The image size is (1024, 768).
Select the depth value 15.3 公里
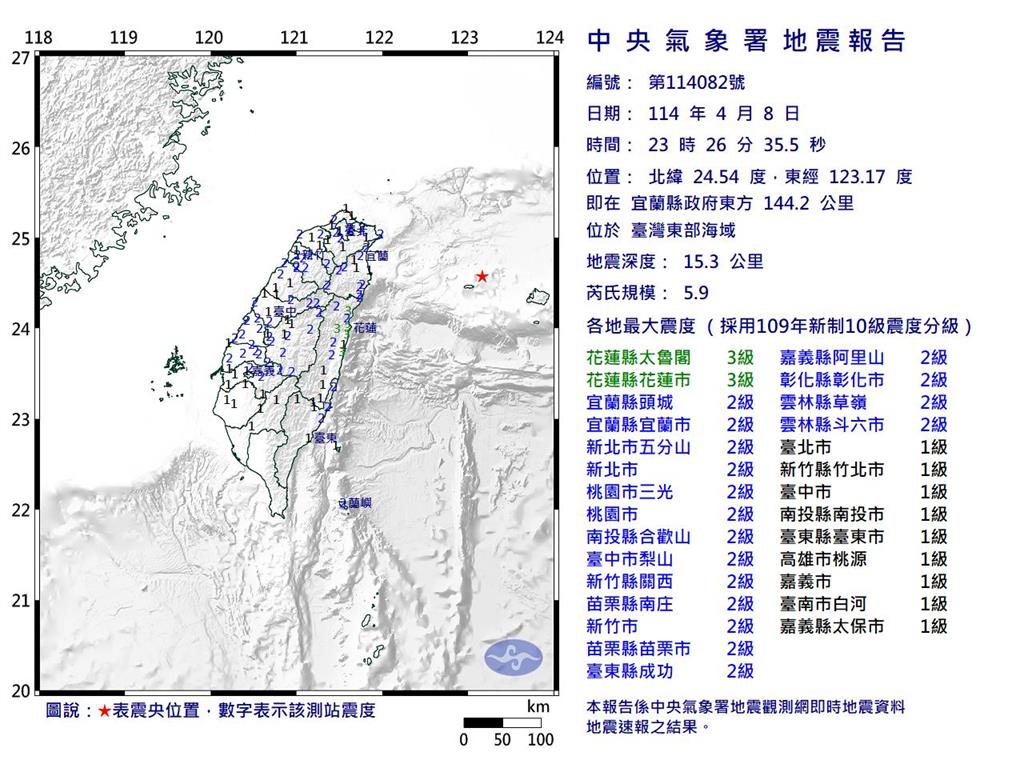click(x=724, y=262)
